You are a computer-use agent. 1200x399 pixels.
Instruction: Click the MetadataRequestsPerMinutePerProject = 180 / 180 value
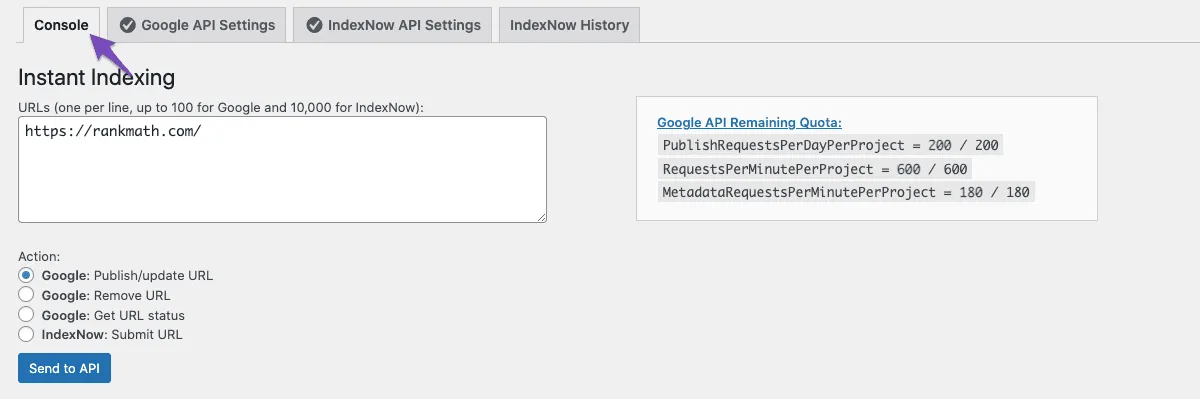846,192
